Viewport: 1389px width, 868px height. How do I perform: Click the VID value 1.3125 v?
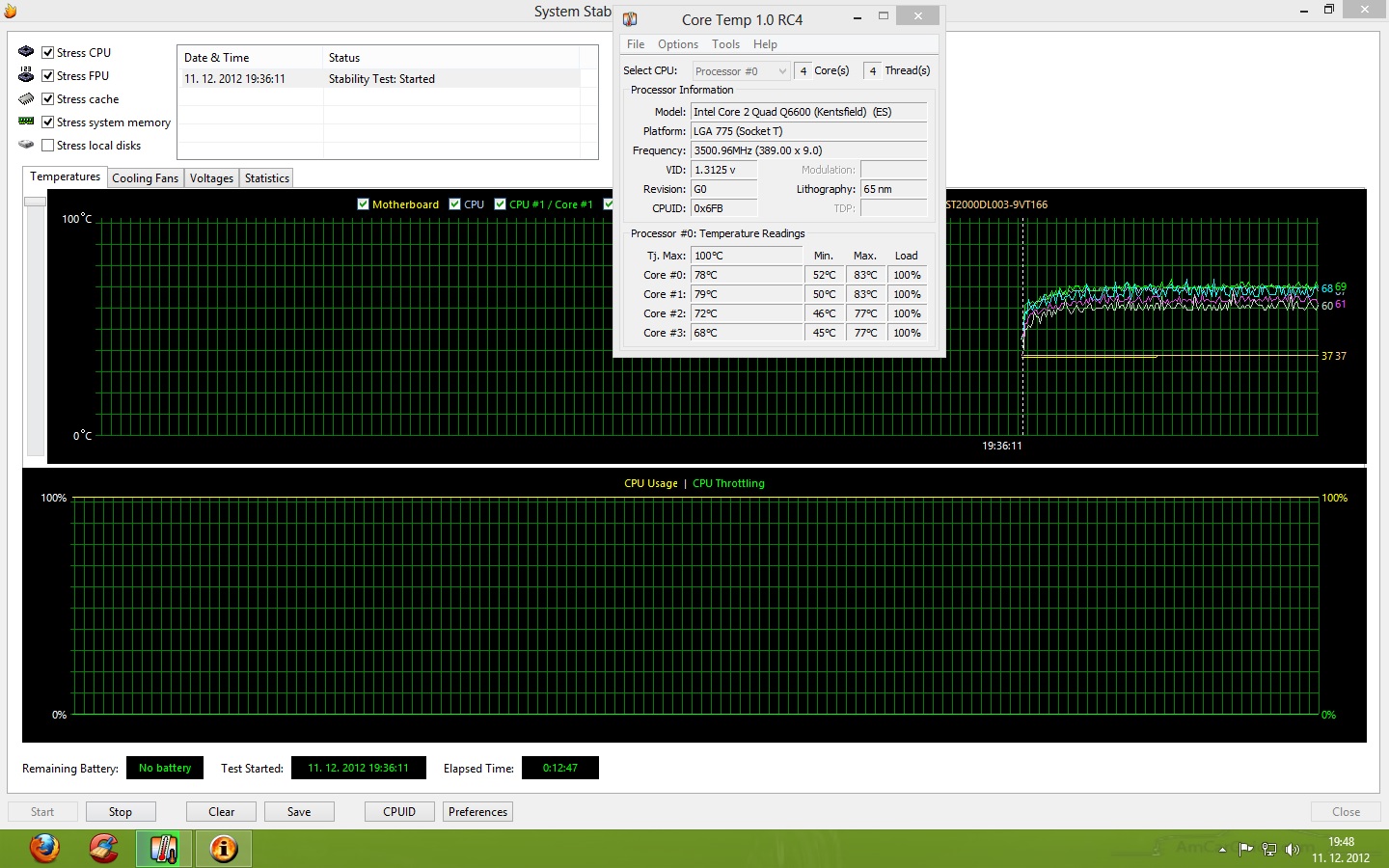pyautogui.click(x=723, y=170)
